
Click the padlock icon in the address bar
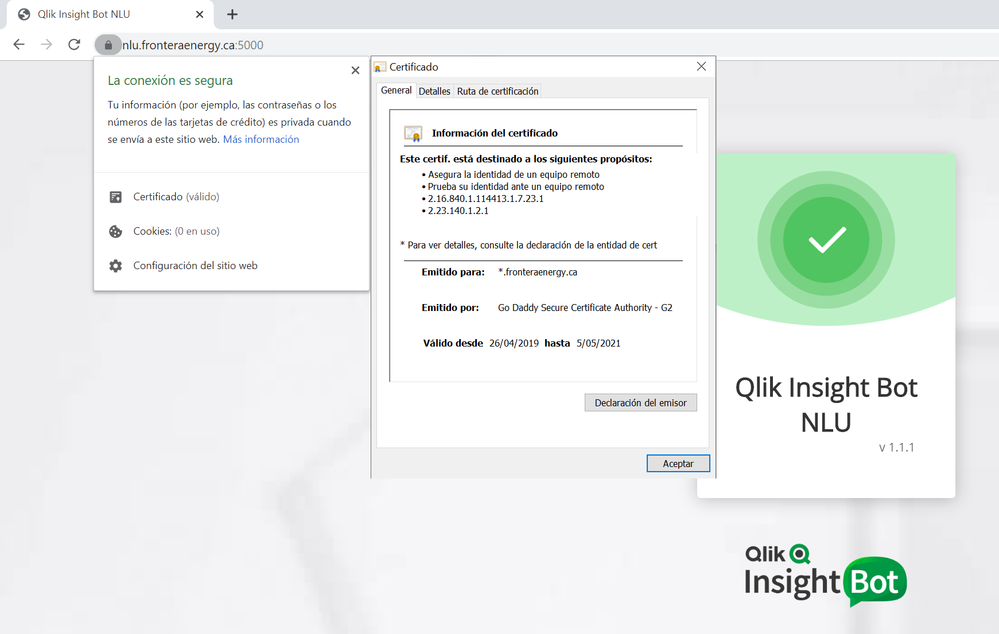point(108,45)
